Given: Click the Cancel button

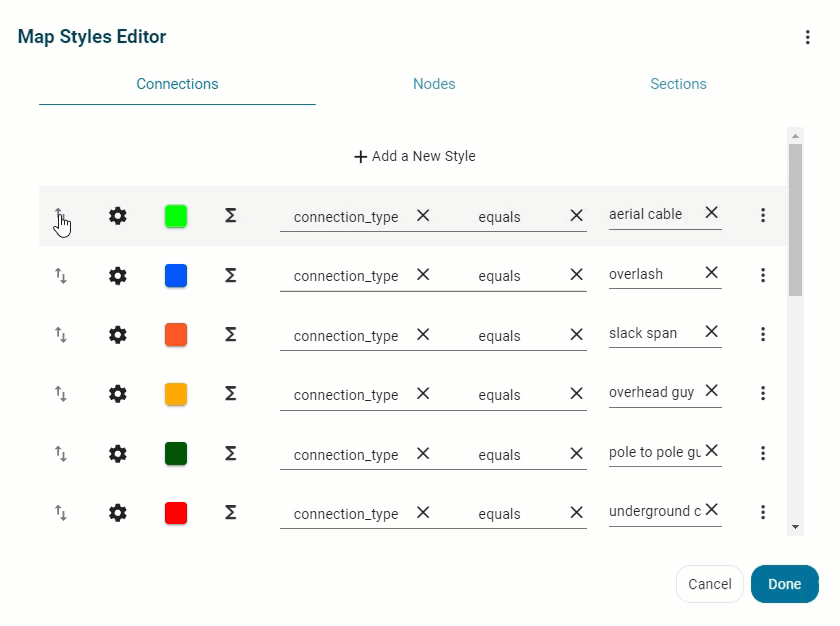Looking at the screenshot, I should [x=710, y=584].
